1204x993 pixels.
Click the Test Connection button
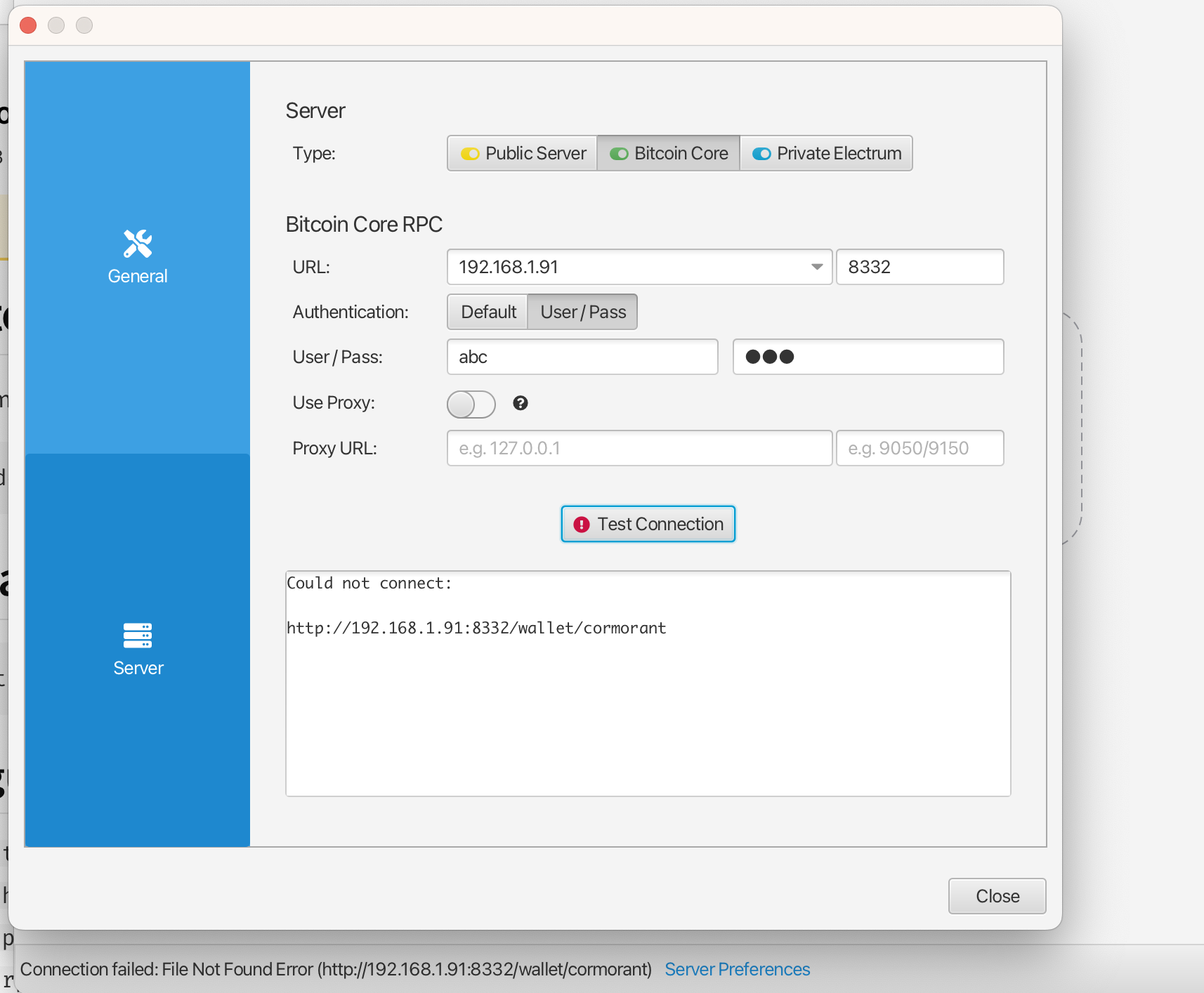tap(647, 524)
